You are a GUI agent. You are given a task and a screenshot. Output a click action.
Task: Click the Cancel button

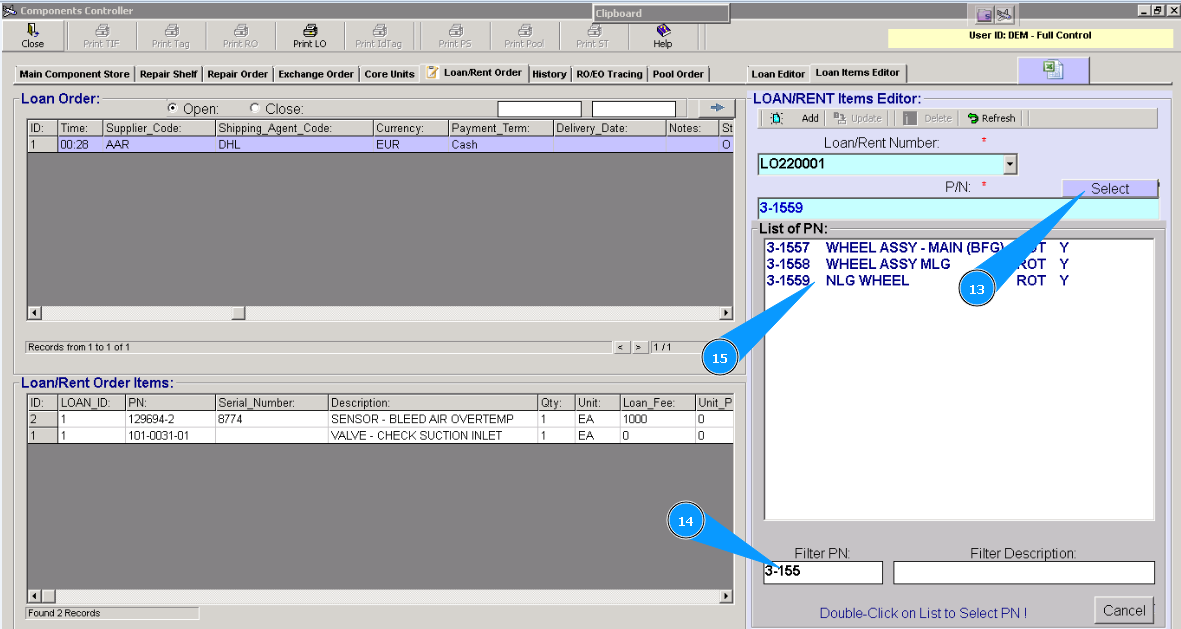[1124, 610]
